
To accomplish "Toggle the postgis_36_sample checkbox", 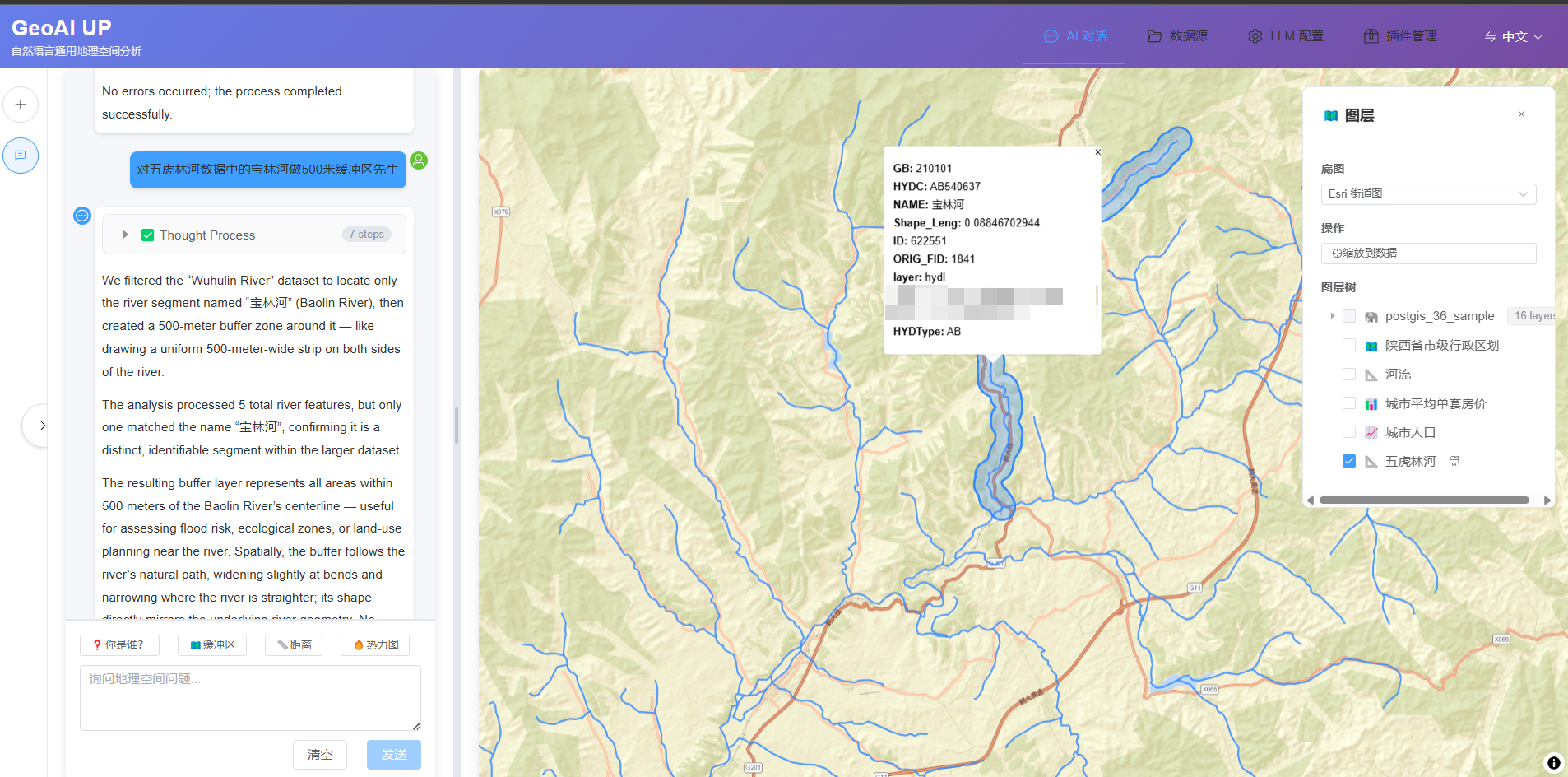I will (x=1349, y=316).
